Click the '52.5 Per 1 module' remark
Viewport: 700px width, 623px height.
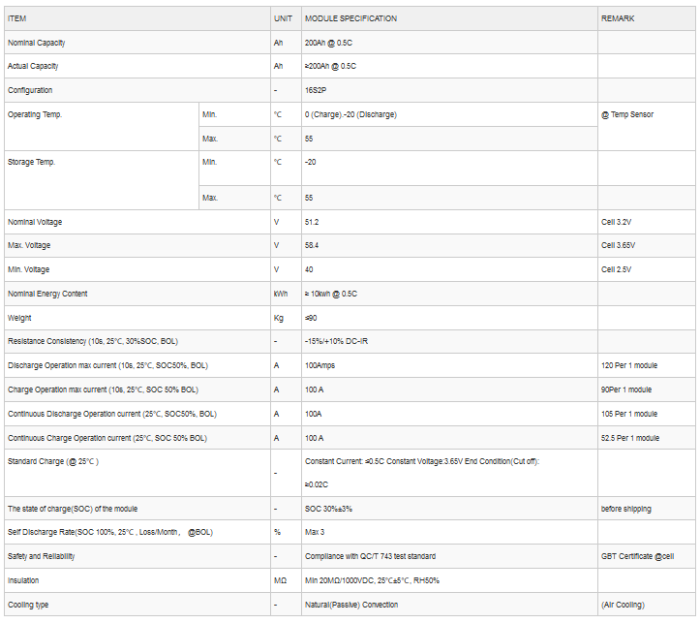point(630,438)
